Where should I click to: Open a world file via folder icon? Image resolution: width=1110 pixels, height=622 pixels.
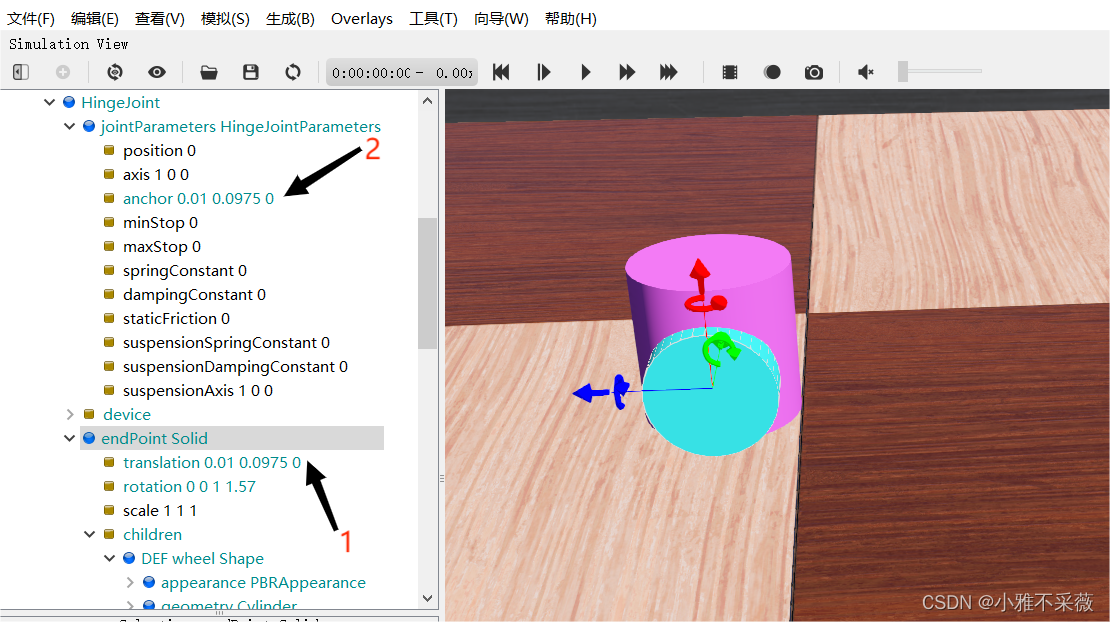[x=209, y=72]
